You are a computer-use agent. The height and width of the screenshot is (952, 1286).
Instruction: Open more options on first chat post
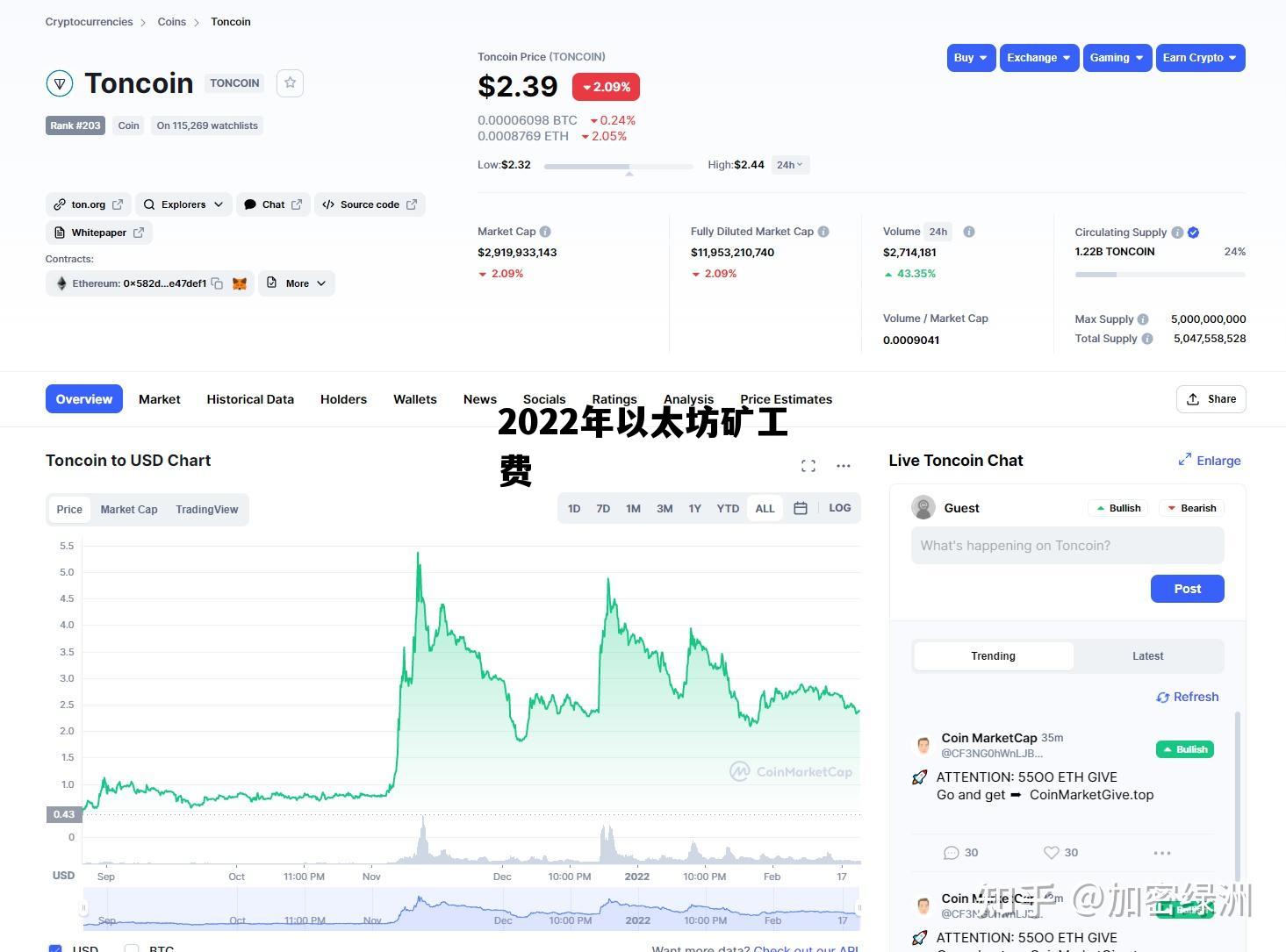(1162, 853)
